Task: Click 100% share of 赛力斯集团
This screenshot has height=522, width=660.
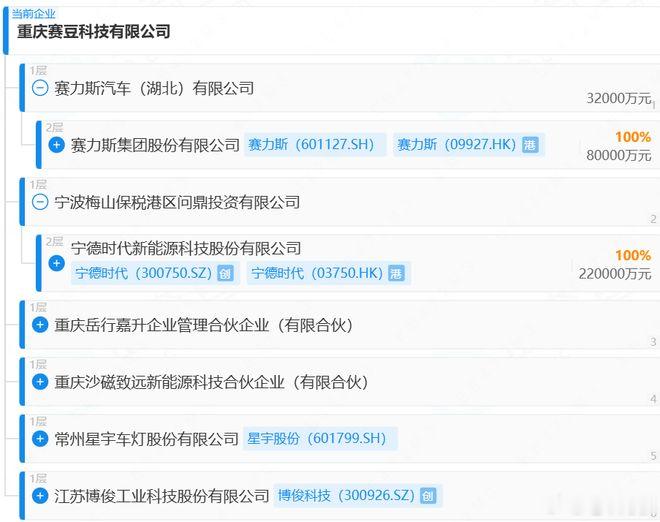Action: (x=633, y=137)
